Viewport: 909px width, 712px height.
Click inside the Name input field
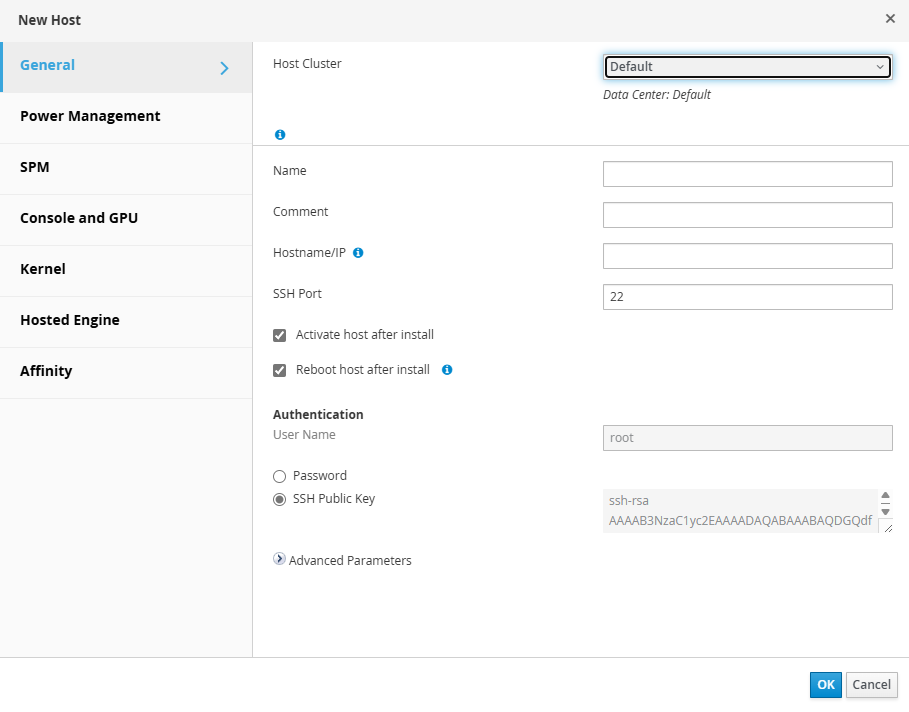(747, 173)
